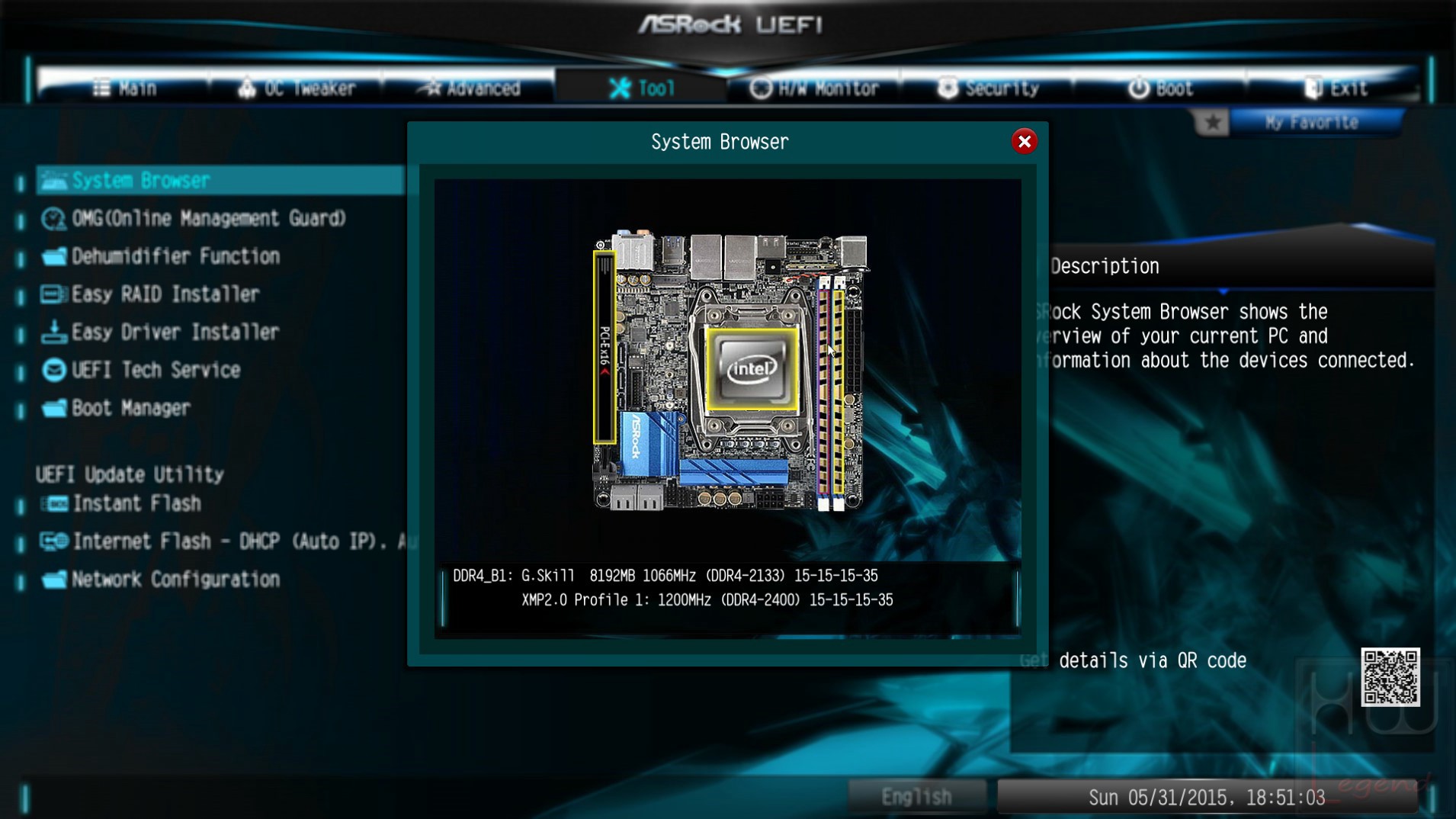Click the Description panel heading
This screenshot has width=1456, height=819.
(x=1105, y=266)
